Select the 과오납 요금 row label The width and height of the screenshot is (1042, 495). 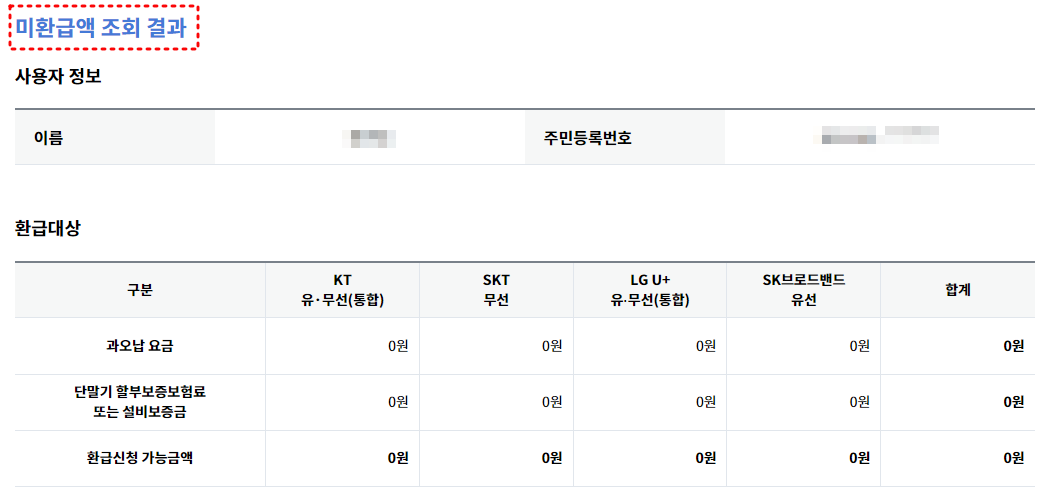pos(140,346)
